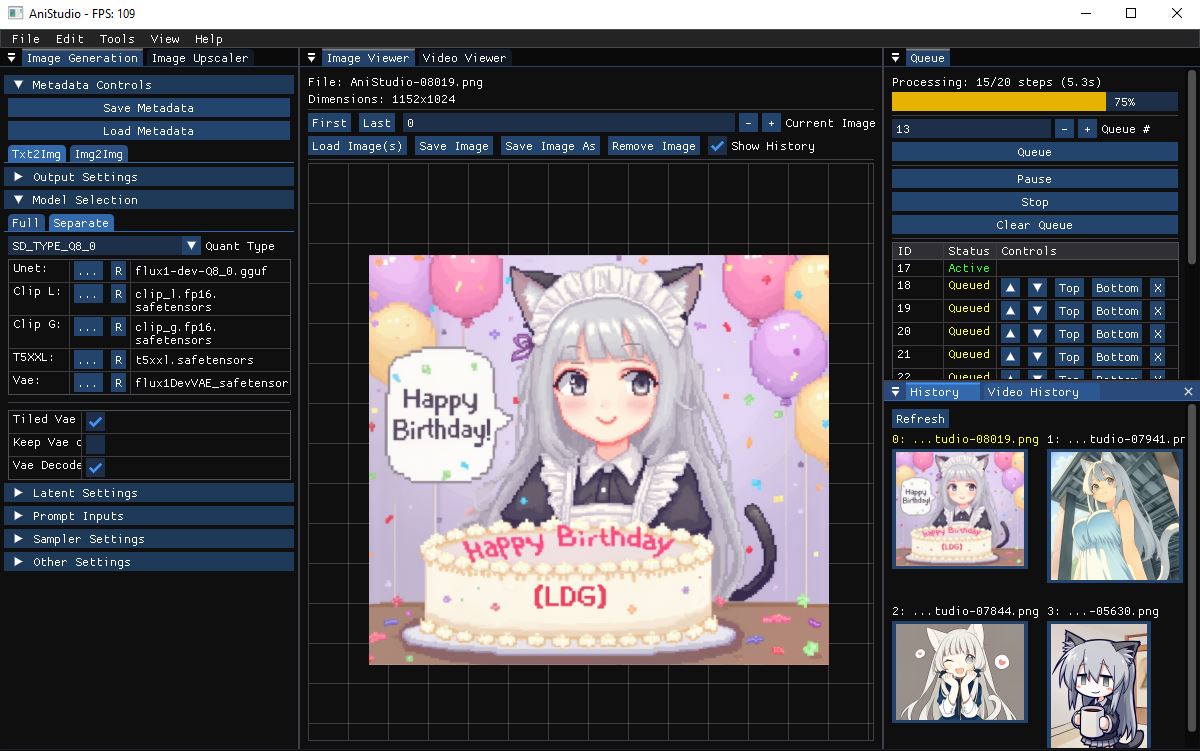Click Clear Queue button
The image size is (1200, 751).
(1034, 225)
